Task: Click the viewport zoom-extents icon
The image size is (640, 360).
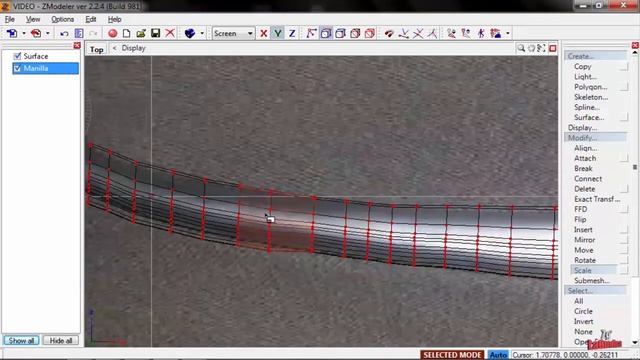Action: (x=542, y=48)
